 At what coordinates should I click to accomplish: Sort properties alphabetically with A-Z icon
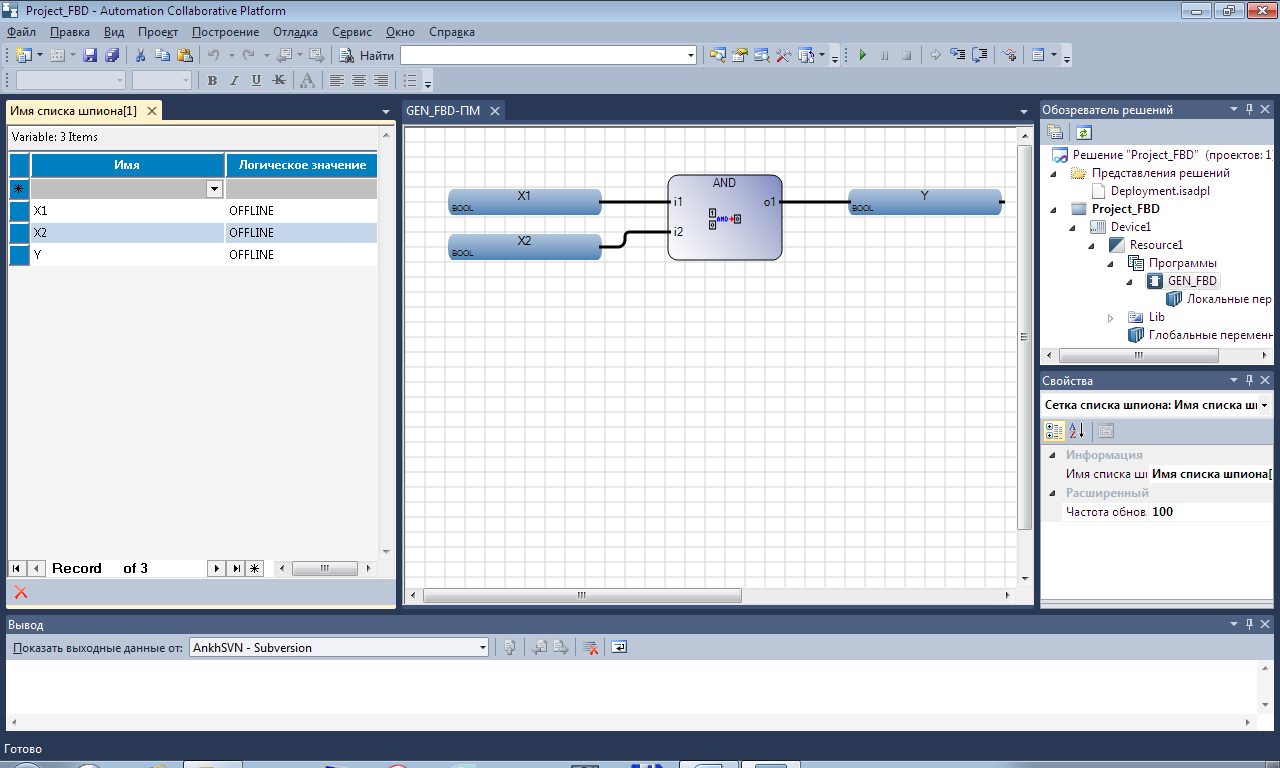point(1076,431)
